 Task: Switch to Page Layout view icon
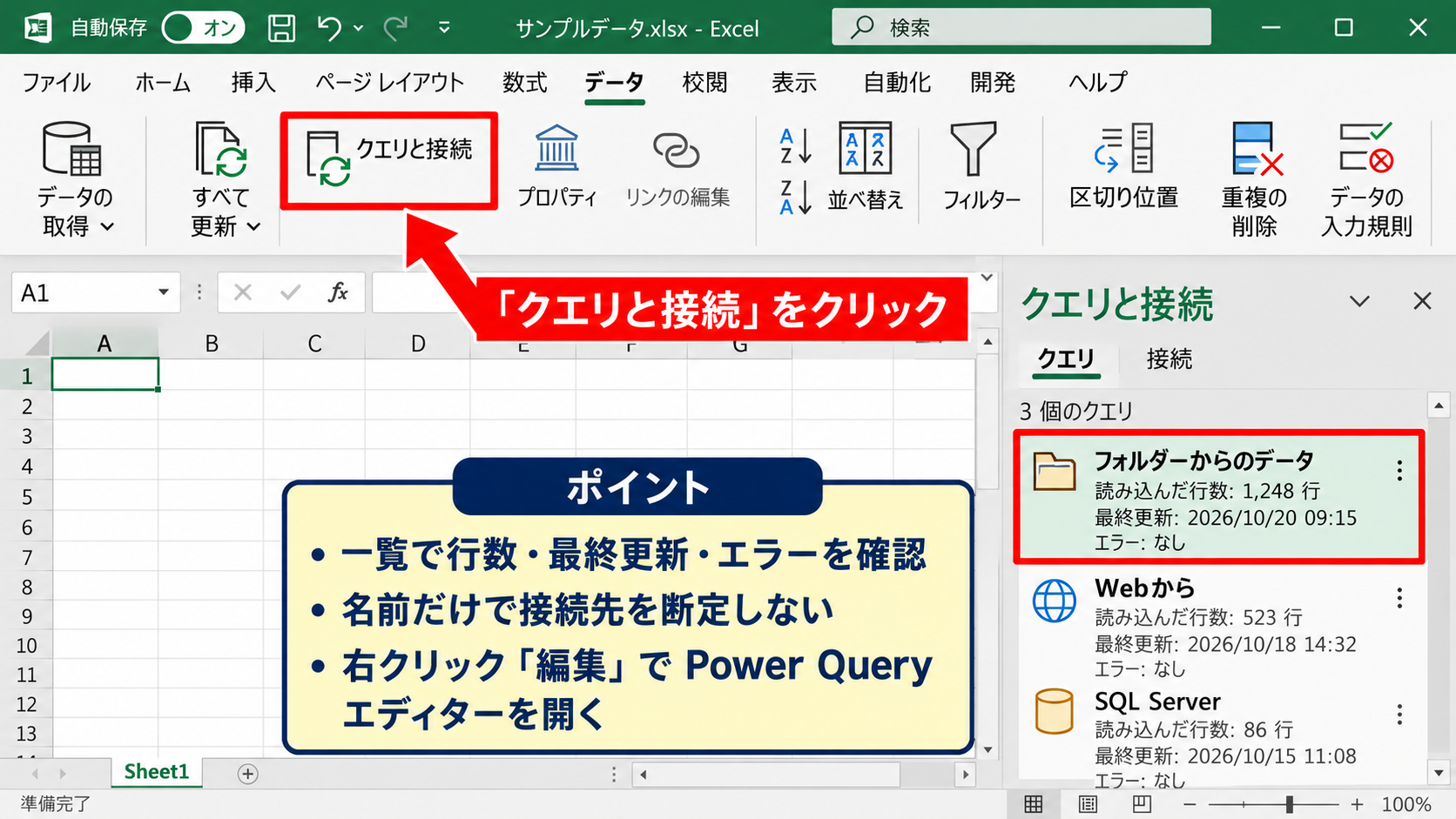point(1088,804)
